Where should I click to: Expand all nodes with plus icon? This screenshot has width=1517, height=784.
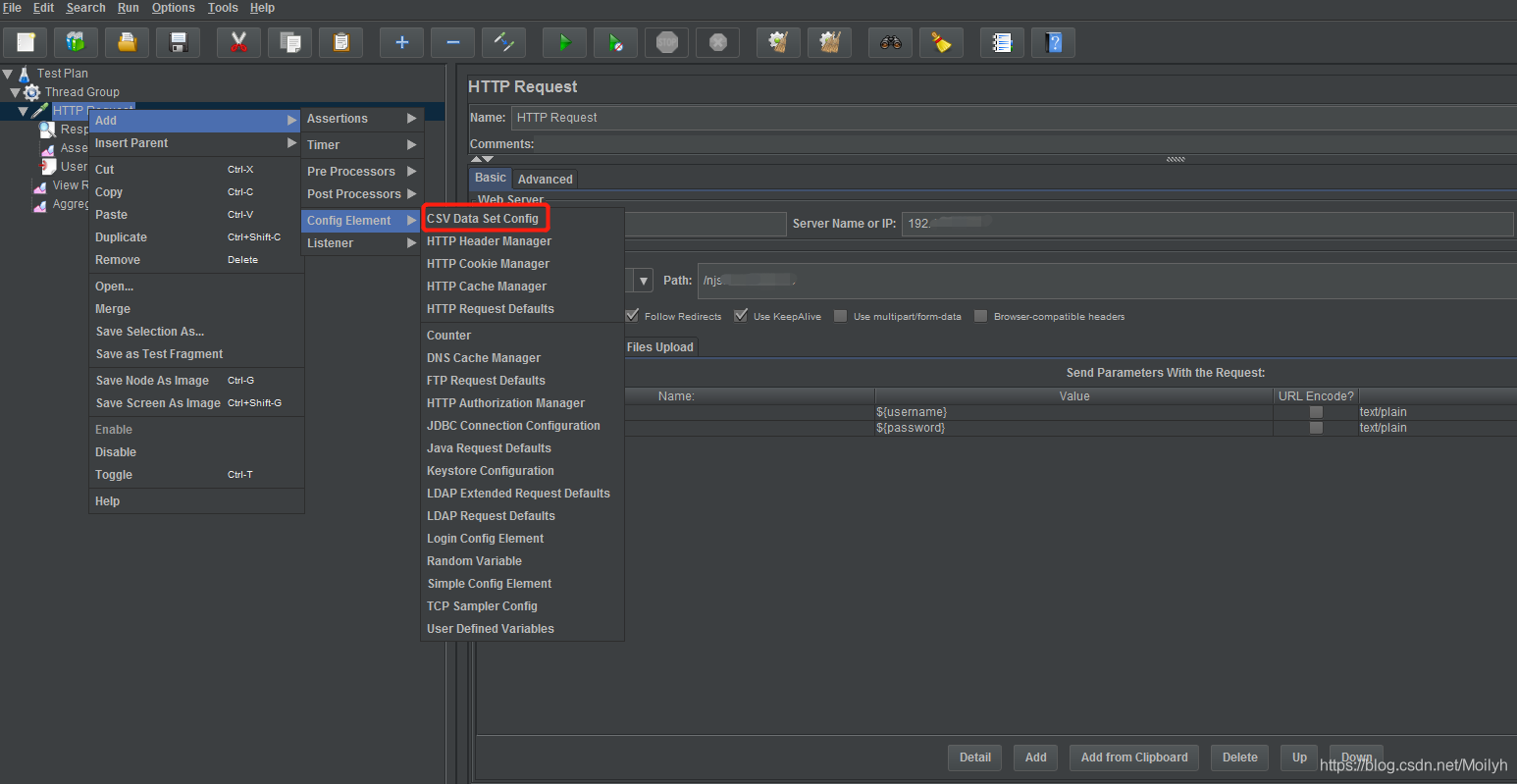click(x=401, y=42)
